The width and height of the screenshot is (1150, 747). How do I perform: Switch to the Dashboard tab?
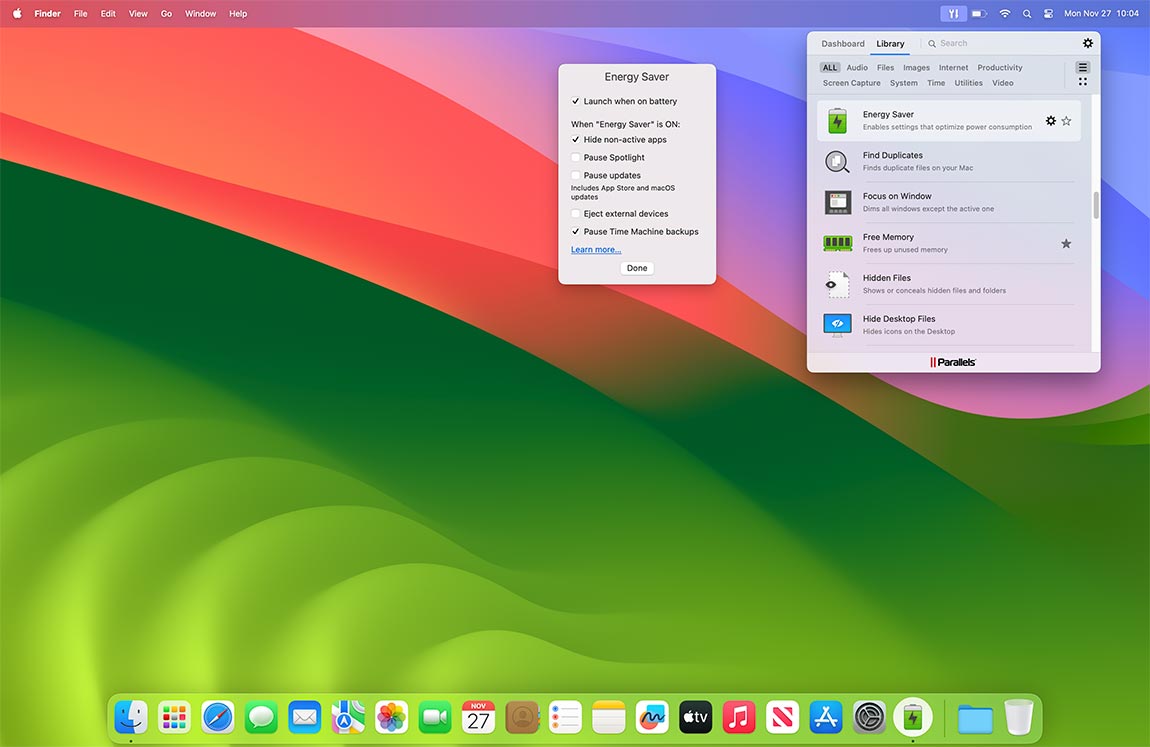[842, 43]
